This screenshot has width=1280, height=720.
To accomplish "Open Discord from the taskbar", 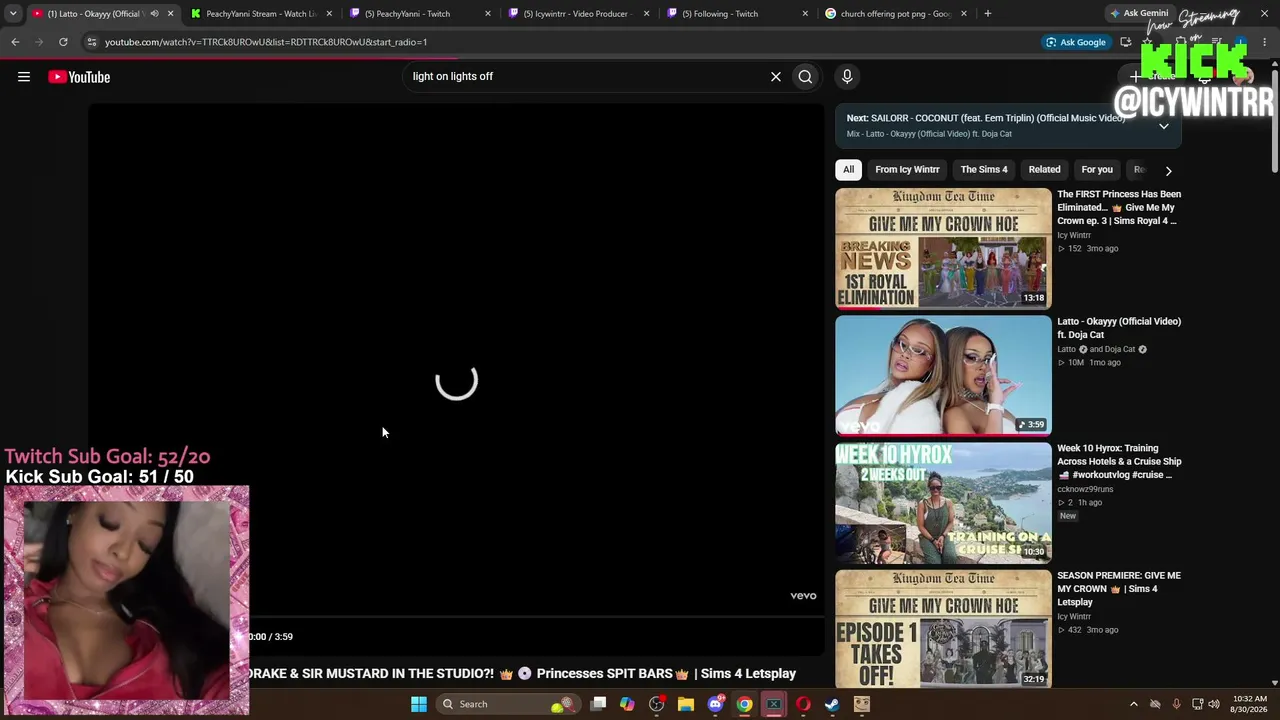I will point(715,704).
